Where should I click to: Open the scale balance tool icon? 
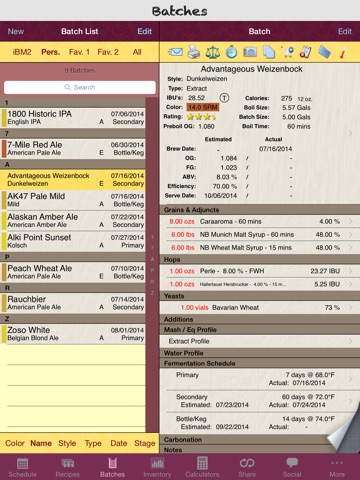coord(213,52)
